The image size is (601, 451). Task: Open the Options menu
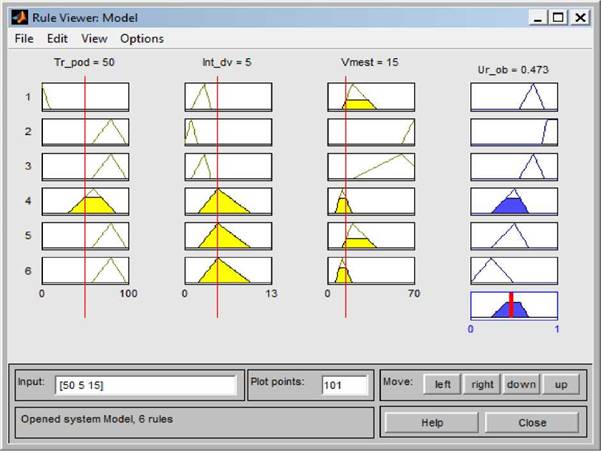142,39
